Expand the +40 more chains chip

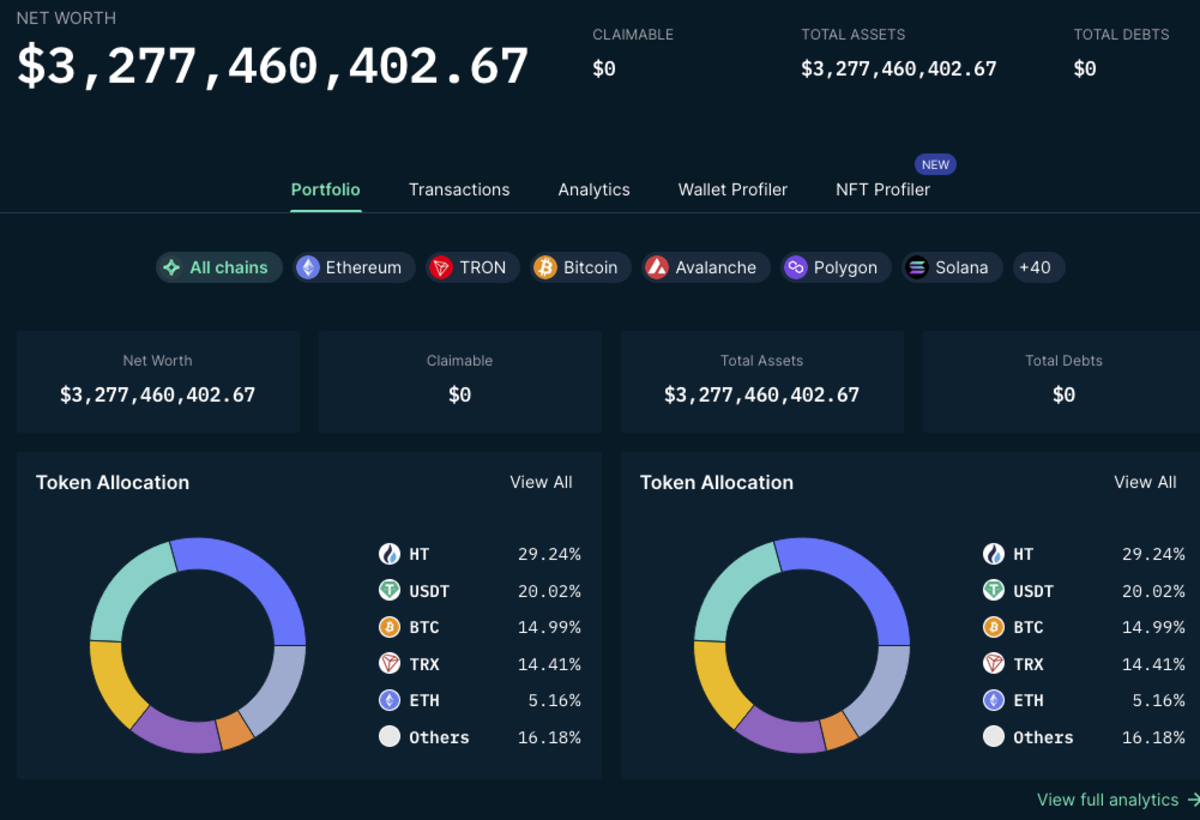(1038, 267)
